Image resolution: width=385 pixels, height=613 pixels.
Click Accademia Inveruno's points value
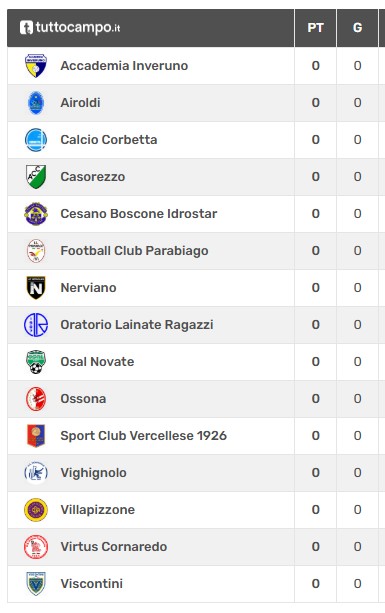(315, 66)
